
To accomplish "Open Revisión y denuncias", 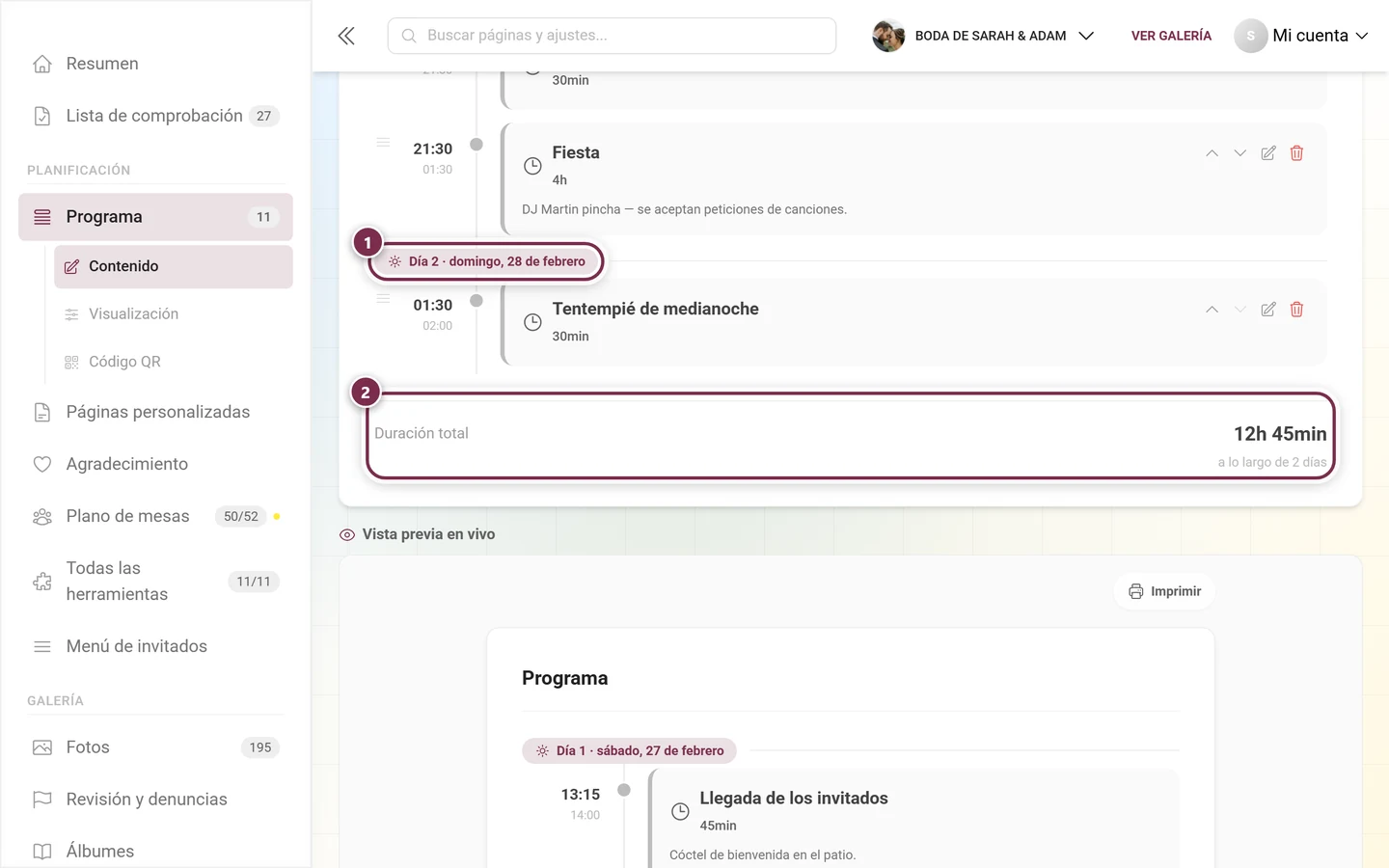I will tap(155, 800).
